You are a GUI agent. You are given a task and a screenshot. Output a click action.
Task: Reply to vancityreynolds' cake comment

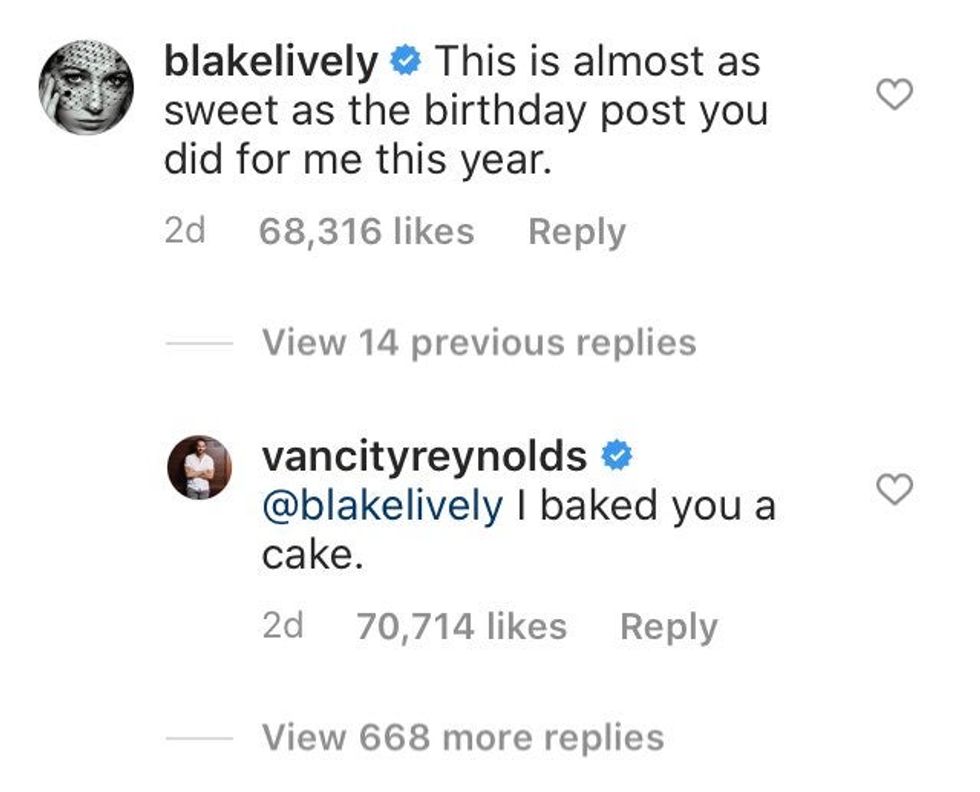click(668, 627)
